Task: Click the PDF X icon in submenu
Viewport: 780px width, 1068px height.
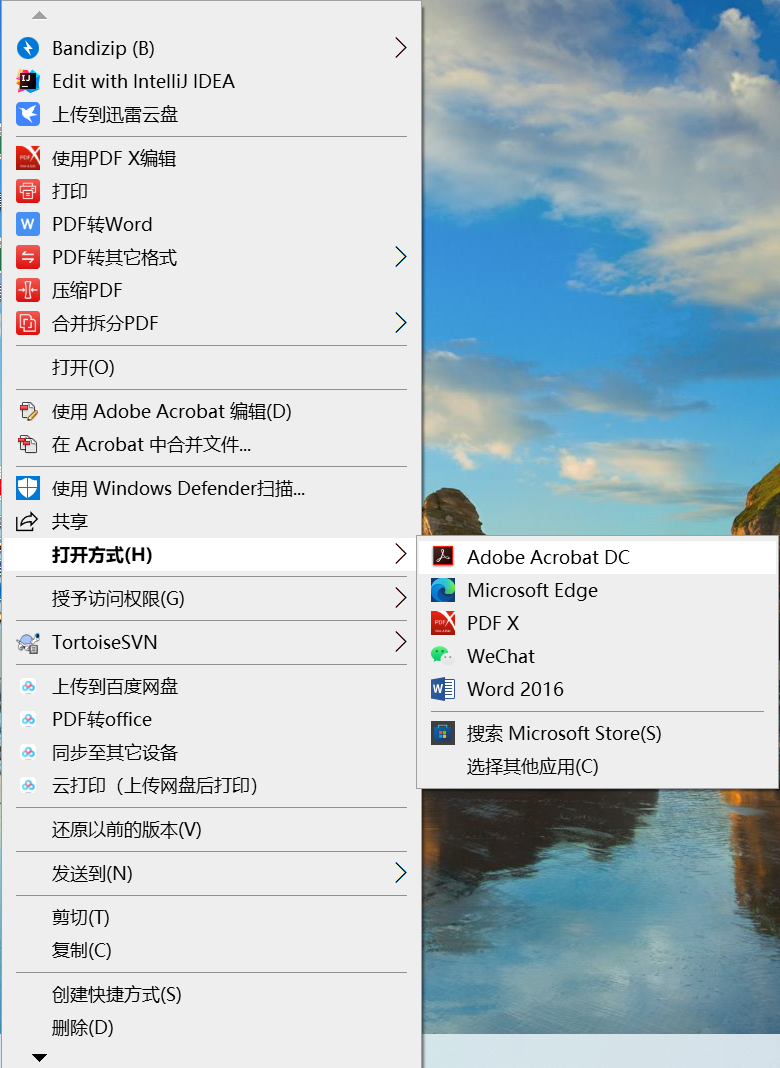Action: click(443, 623)
